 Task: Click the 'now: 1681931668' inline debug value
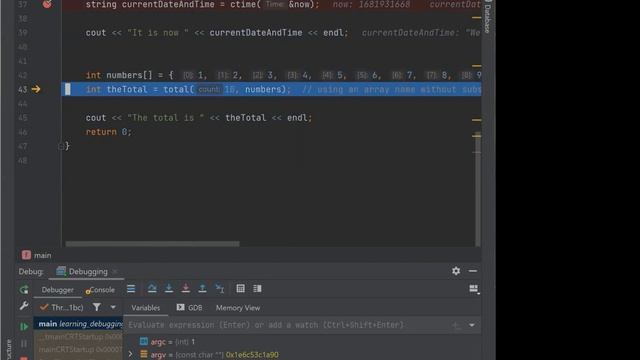click(371, 4)
